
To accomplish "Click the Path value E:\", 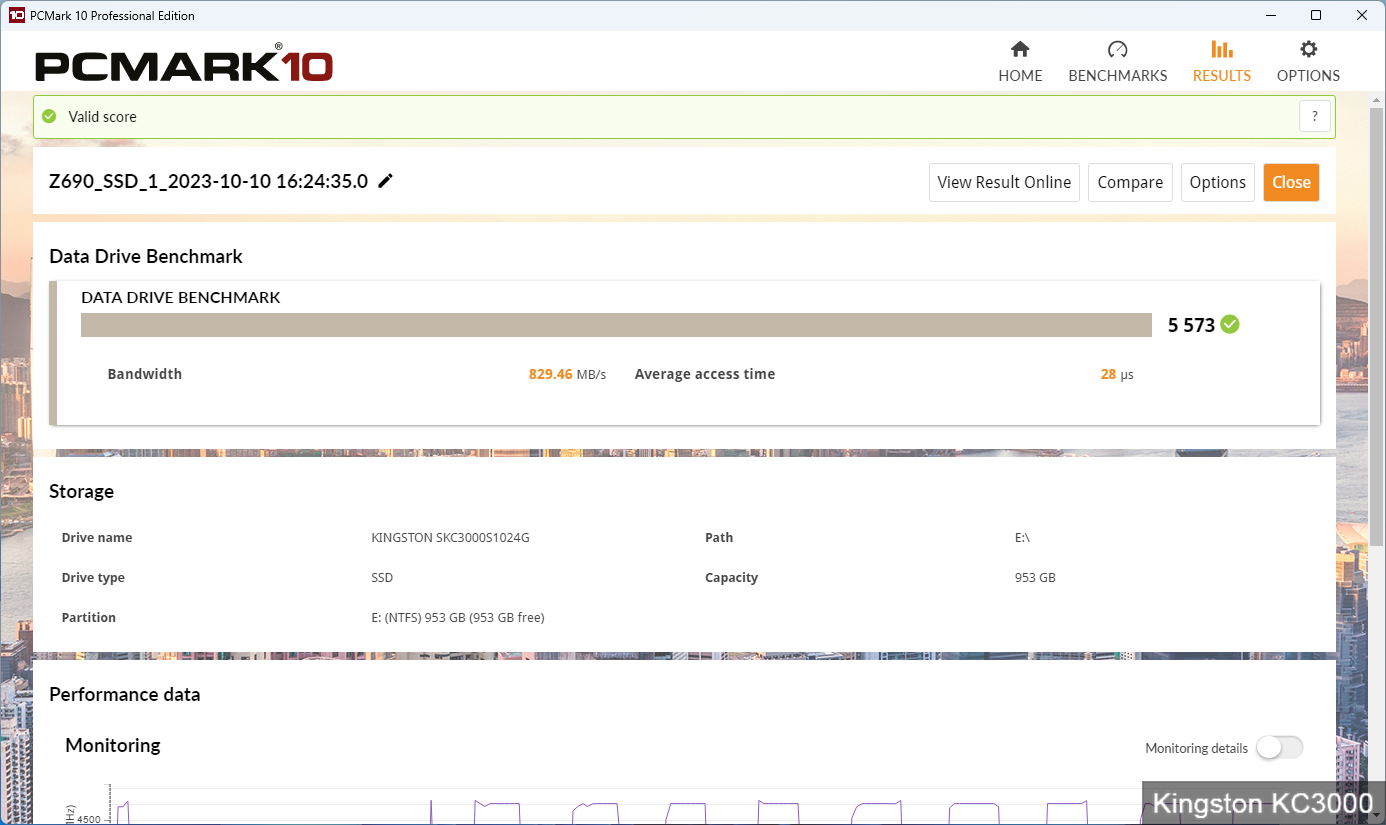I will [1022, 538].
